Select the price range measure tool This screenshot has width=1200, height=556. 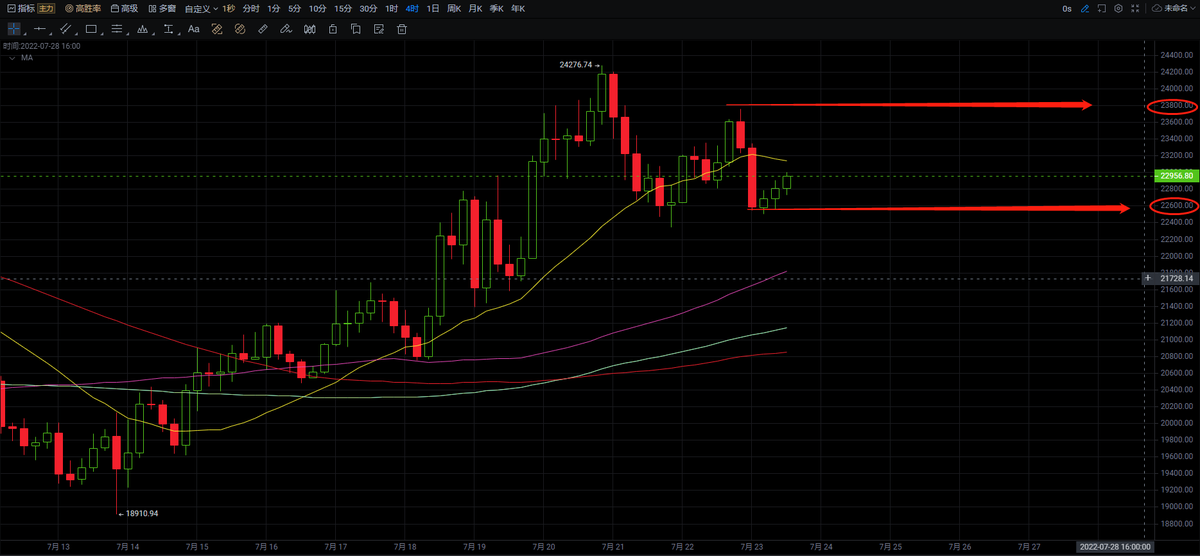click(x=168, y=29)
